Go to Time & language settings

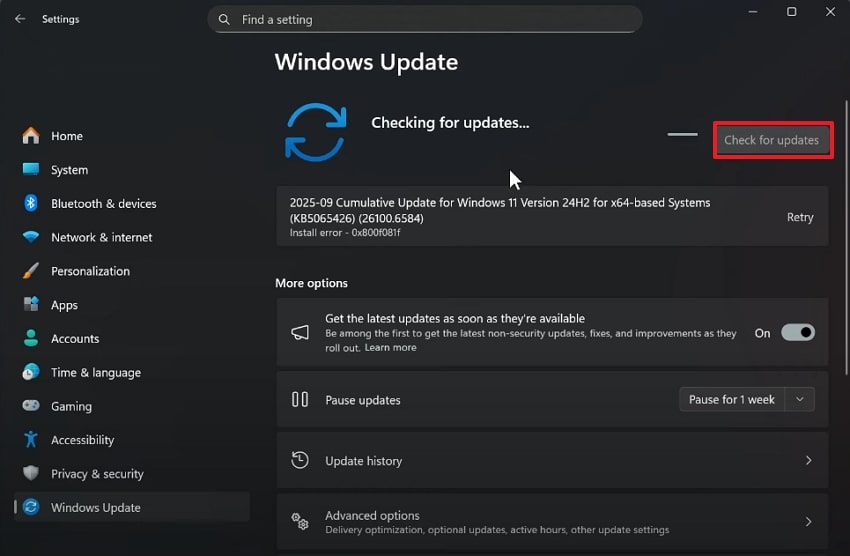tap(132, 372)
